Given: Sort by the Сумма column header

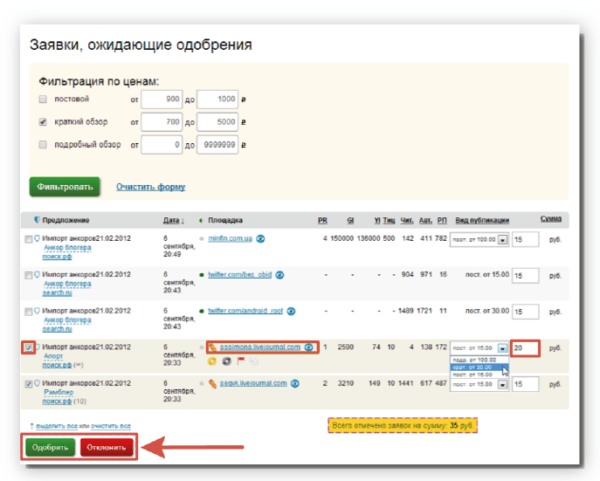Looking at the screenshot, I should point(551,219).
